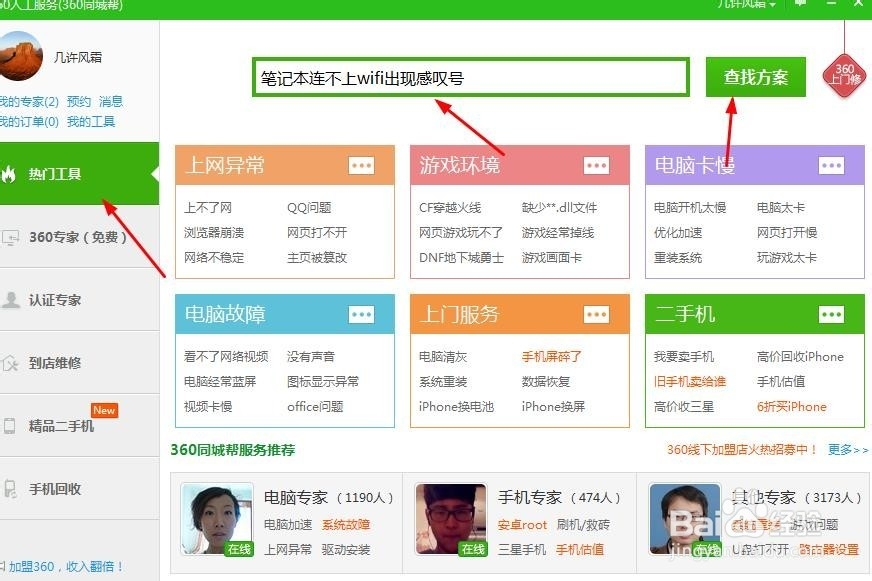Select the 到店维修 sidebar tab

pos(79,363)
